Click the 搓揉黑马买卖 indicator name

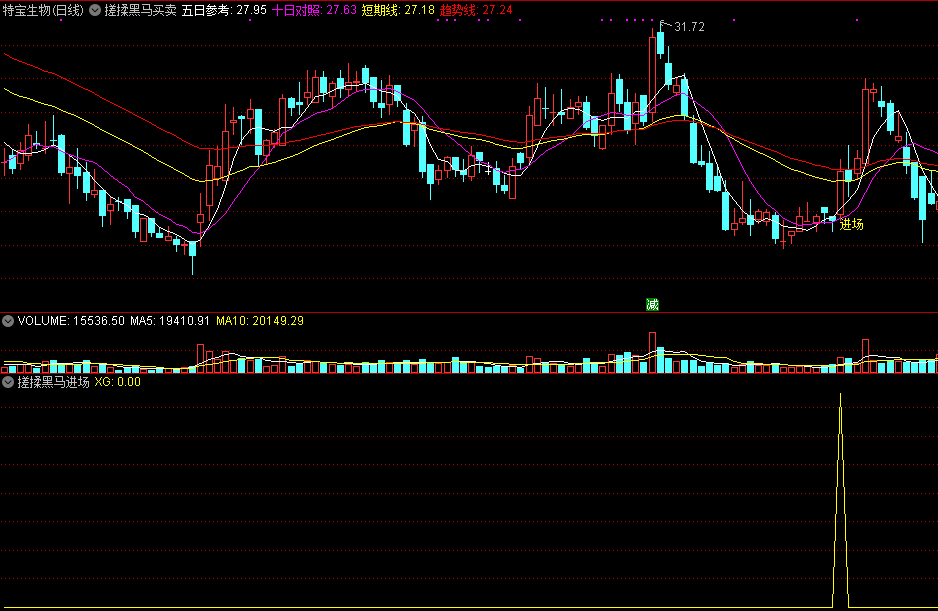[141, 10]
